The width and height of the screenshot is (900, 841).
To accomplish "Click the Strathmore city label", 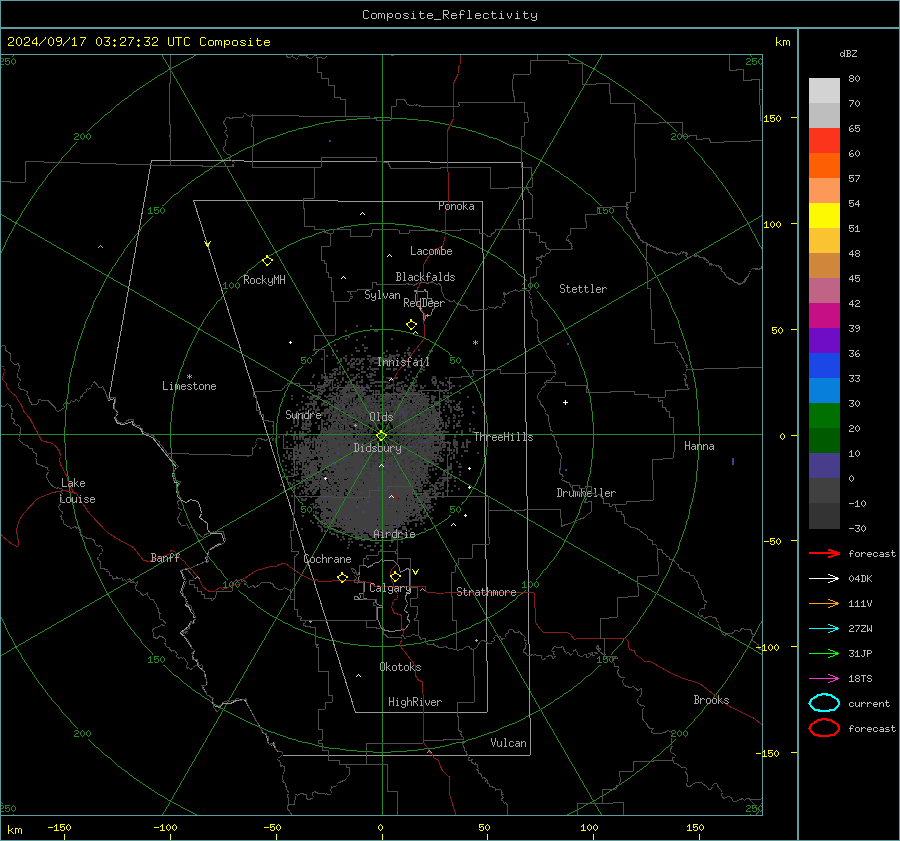I will click(486, 592).
